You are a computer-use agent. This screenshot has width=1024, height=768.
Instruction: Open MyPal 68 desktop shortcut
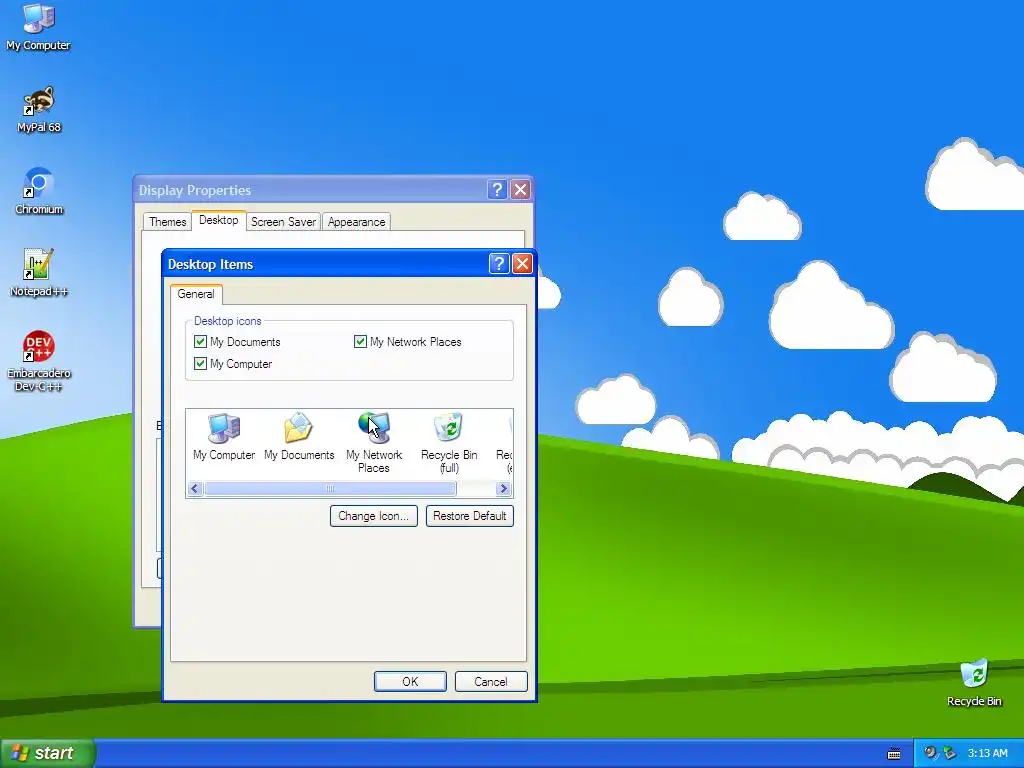click(39, 110)
